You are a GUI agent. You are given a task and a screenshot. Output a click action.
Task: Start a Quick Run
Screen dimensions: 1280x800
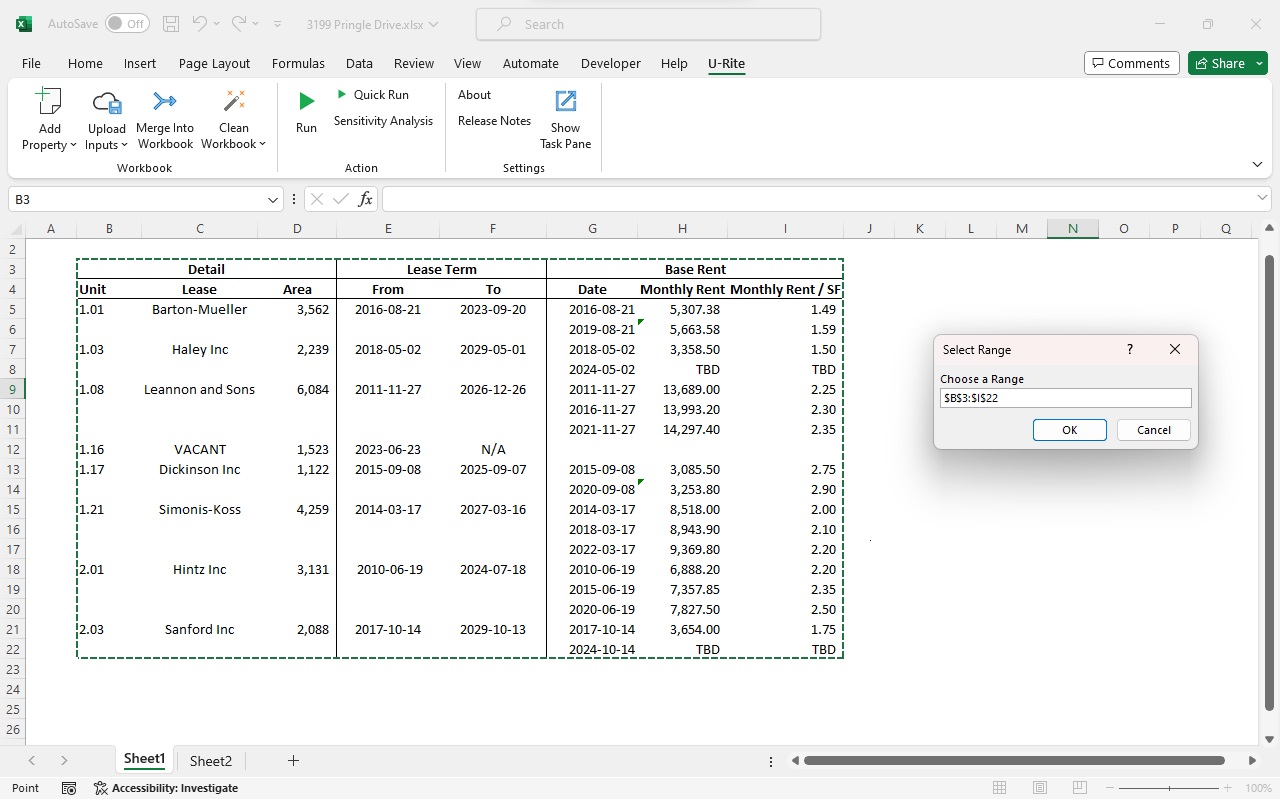pyautogui.click(x=379, y=94)
